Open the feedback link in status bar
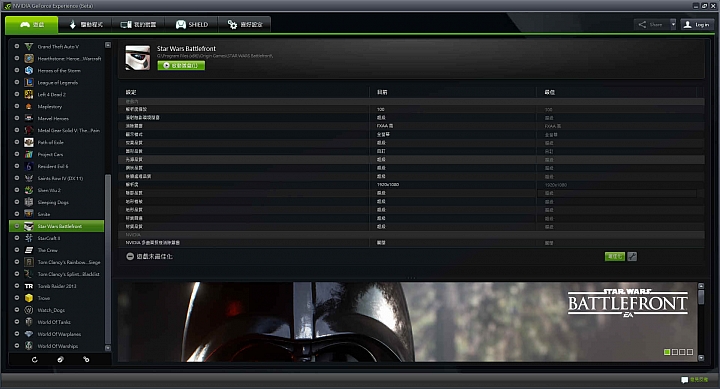 click(x=698, y=380)
